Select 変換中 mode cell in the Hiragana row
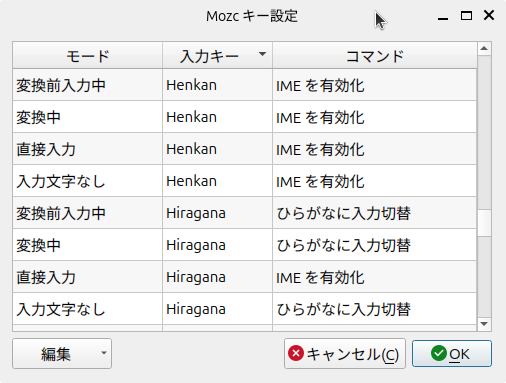The height and width of the screenshot is (383, 506). click(88, 245)
